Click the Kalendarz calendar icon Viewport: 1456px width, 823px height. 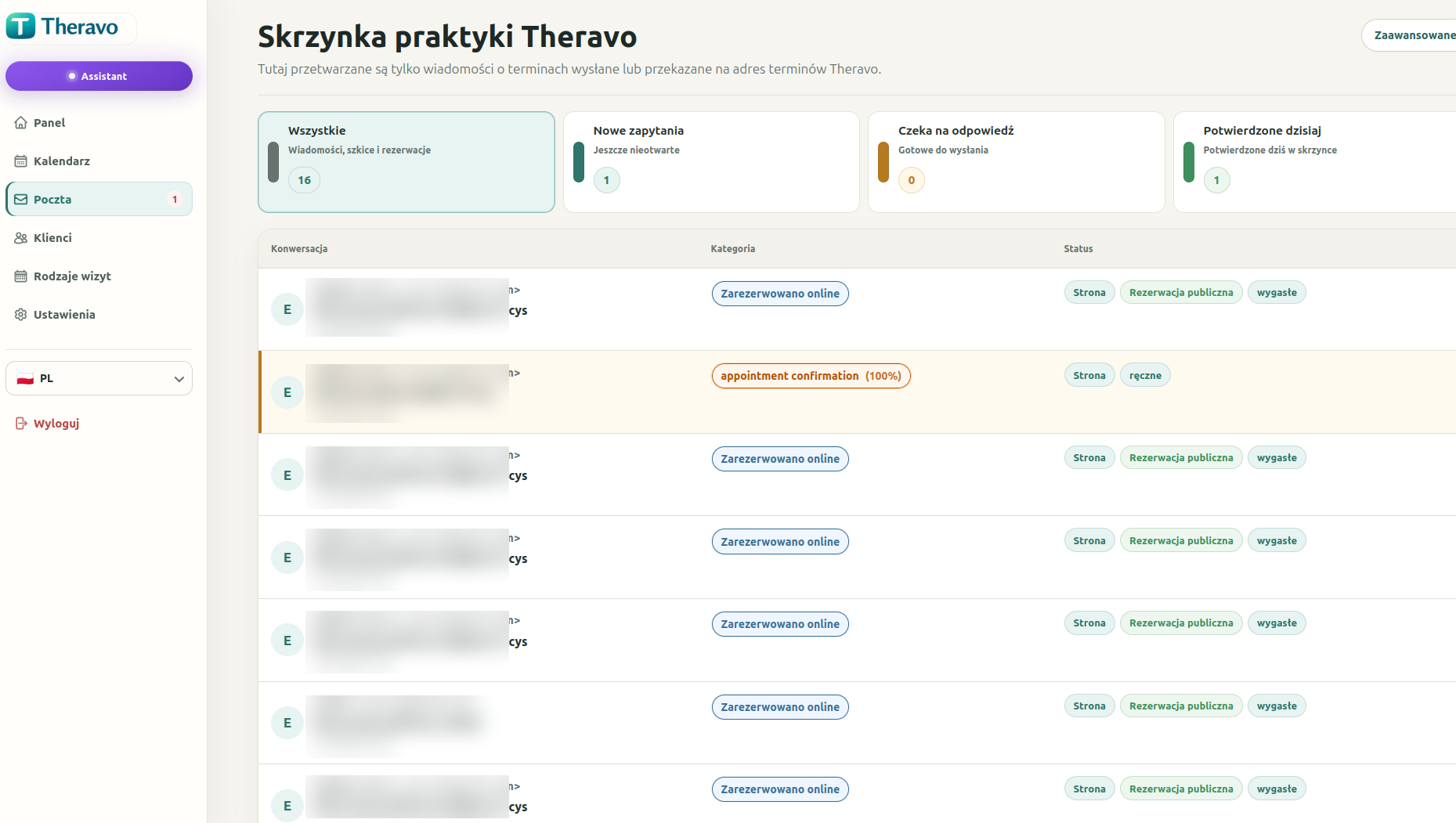(21, 161)
